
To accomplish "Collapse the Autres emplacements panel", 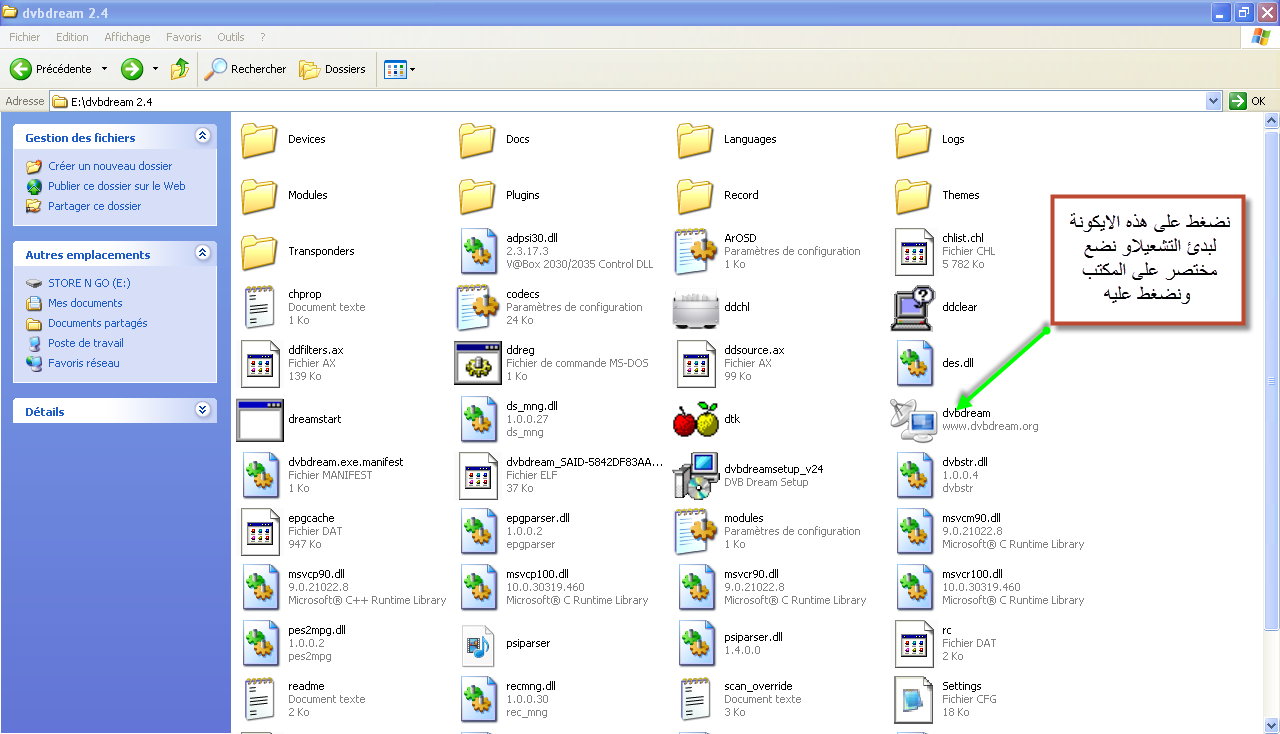I will click(203, 254).
